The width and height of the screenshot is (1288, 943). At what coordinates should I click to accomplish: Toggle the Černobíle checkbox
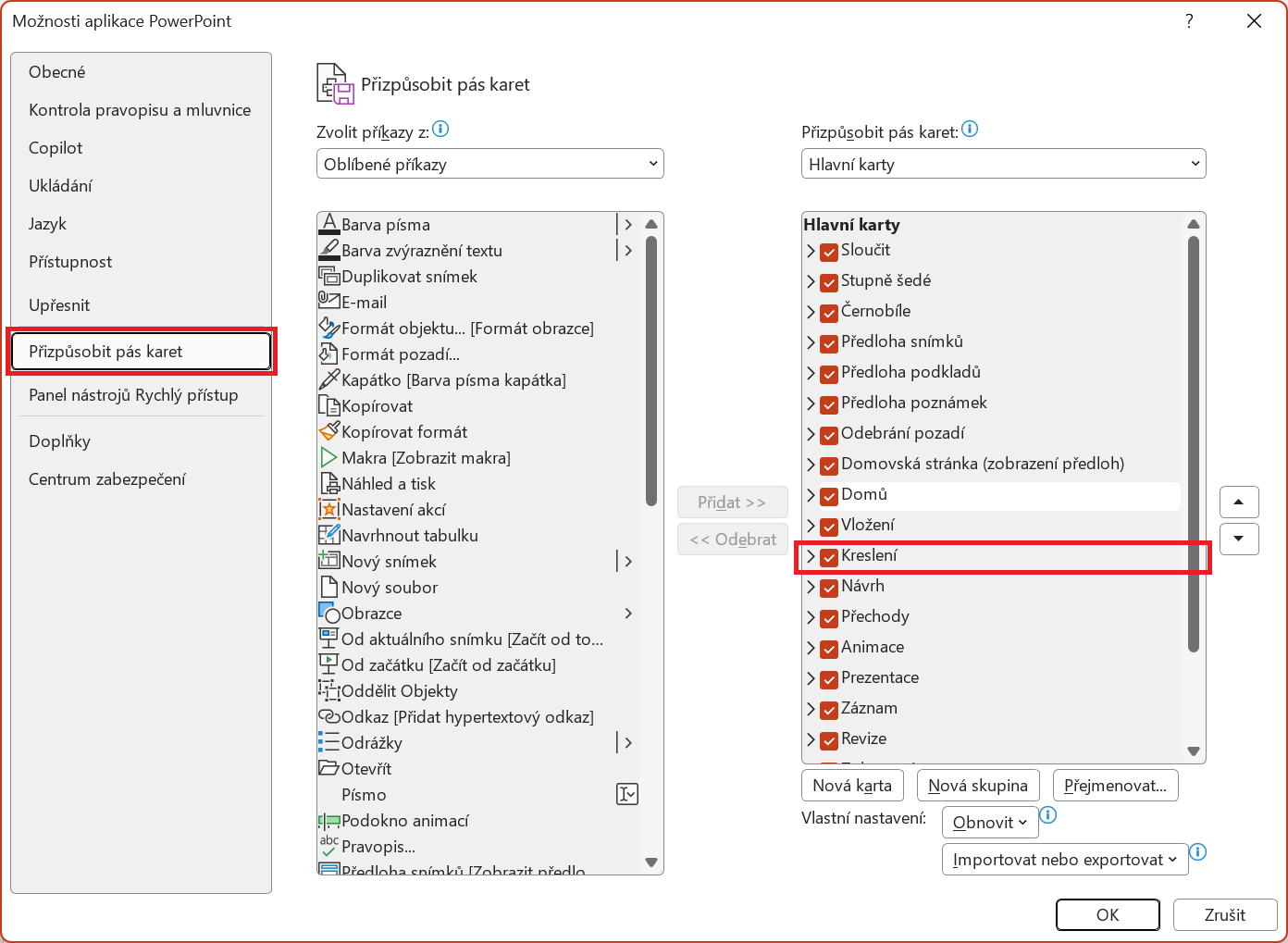click(829, 312)
